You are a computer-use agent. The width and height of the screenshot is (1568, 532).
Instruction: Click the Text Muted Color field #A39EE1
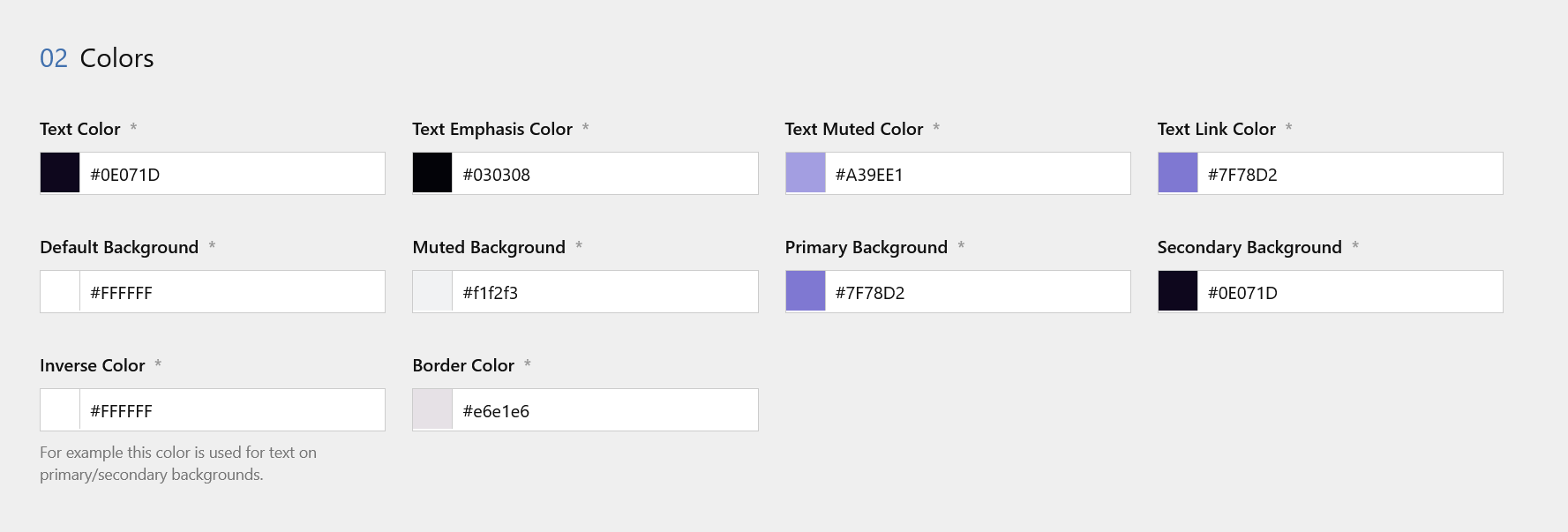(976, 174)
